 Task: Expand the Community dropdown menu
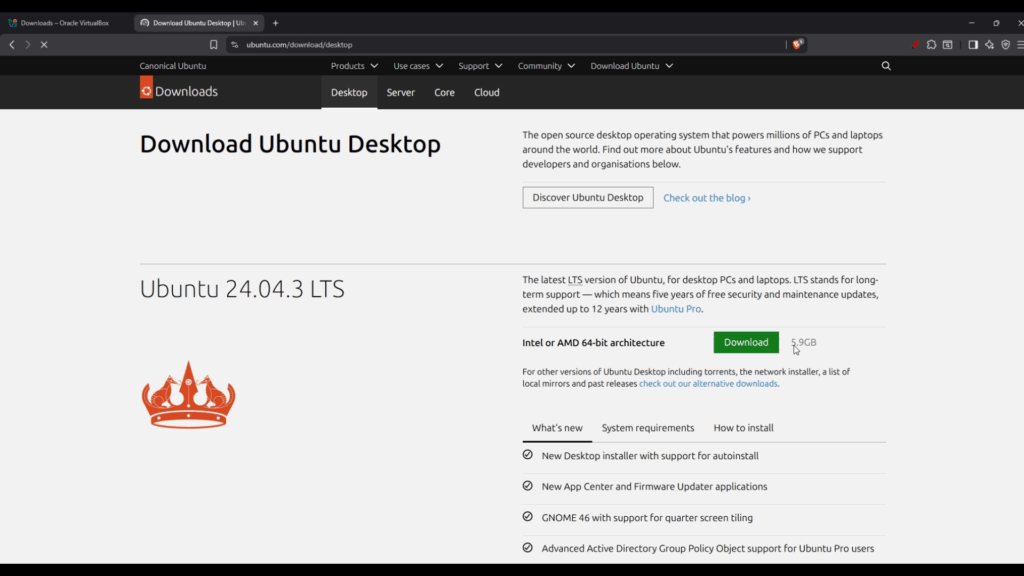(x=545, y=65)
